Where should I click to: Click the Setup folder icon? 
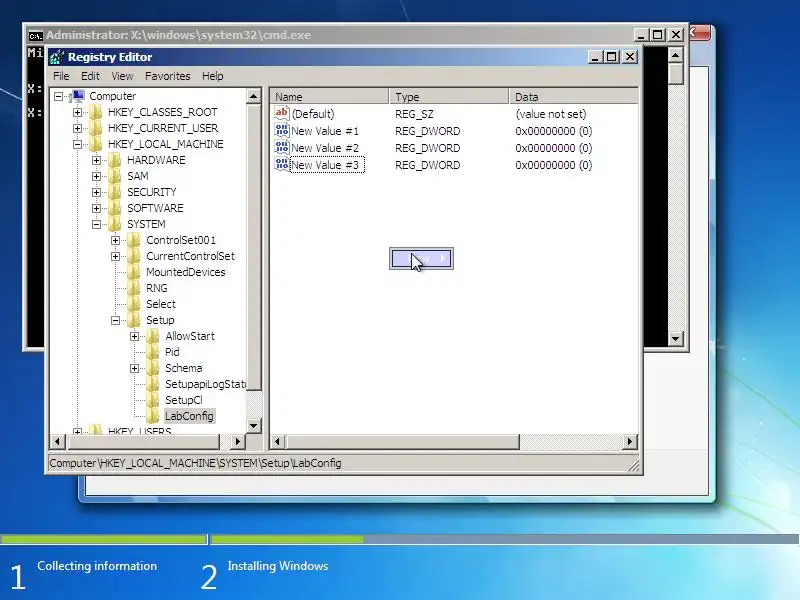point(134,320)
